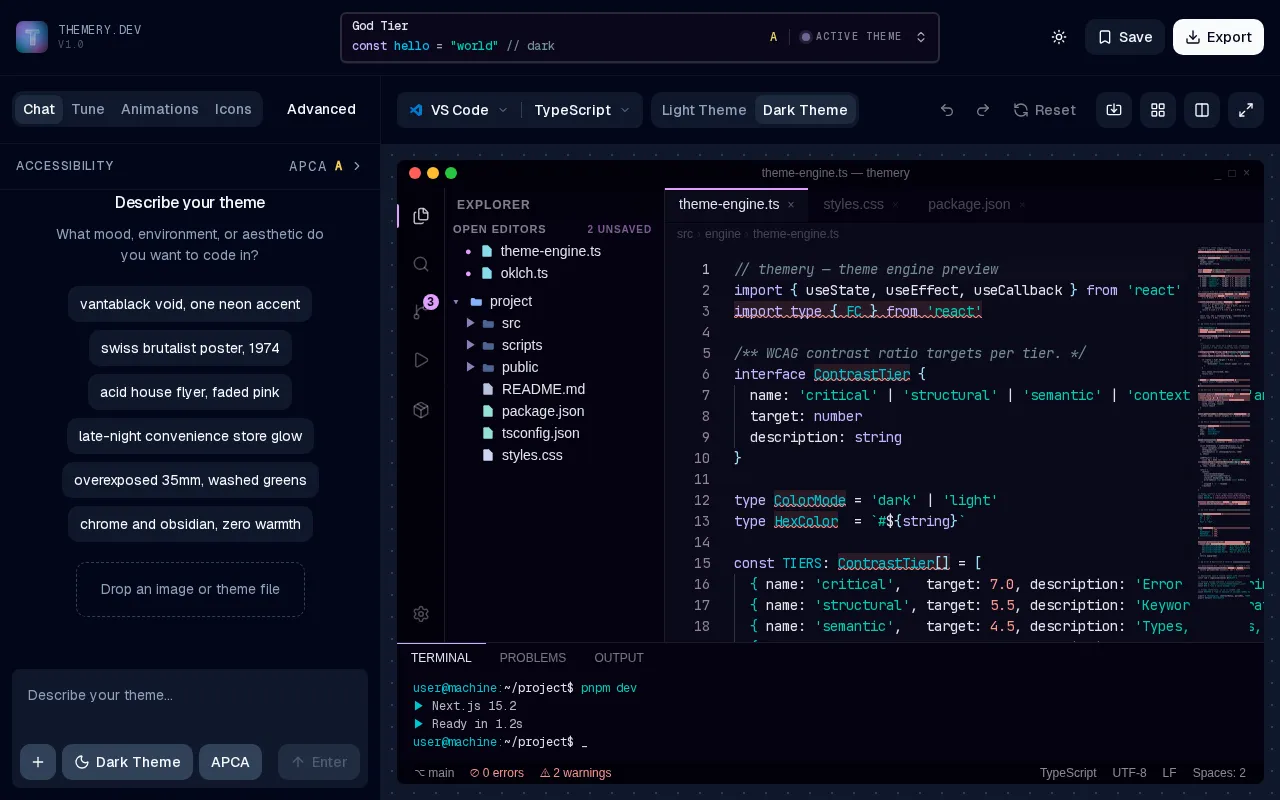Click the 2 warnings status indicator
This screenshot has height=800, width=1280.
[x=575, y=773]
